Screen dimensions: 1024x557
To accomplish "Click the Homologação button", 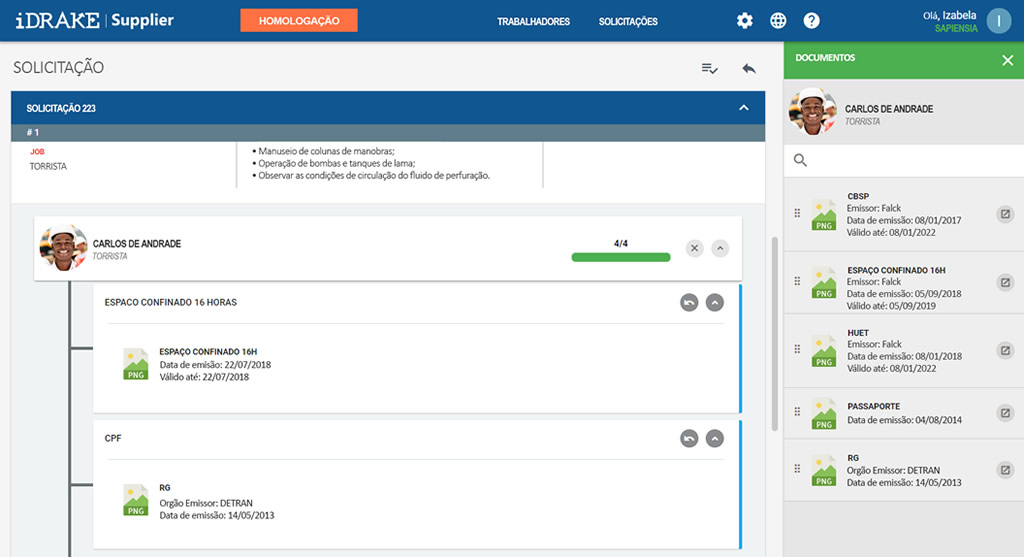I will (298, 20).
